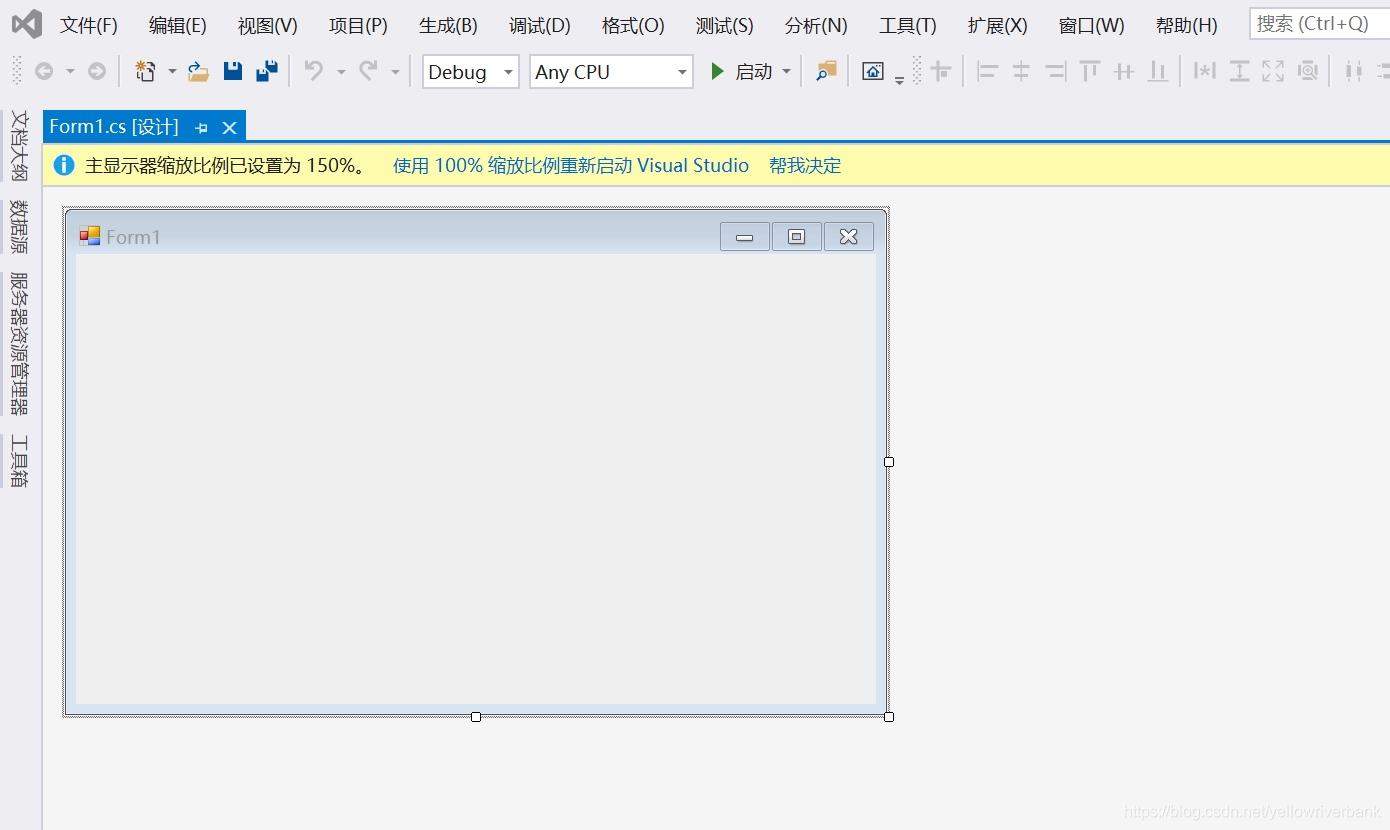The image size is (1390, 830).
Task: Click the Align Middles icon
Action: point(1124,71)
